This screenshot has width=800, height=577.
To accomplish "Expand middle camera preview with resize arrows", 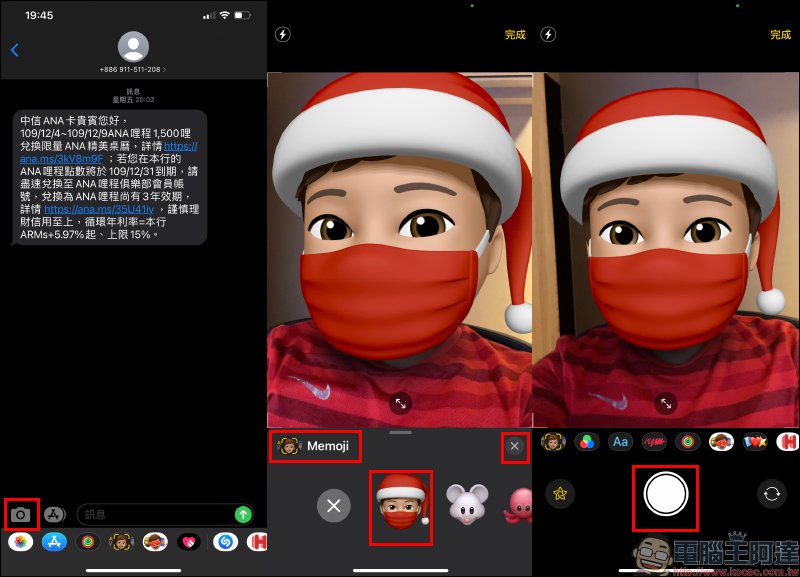I will pyautogui.click(x=401, y=404).
